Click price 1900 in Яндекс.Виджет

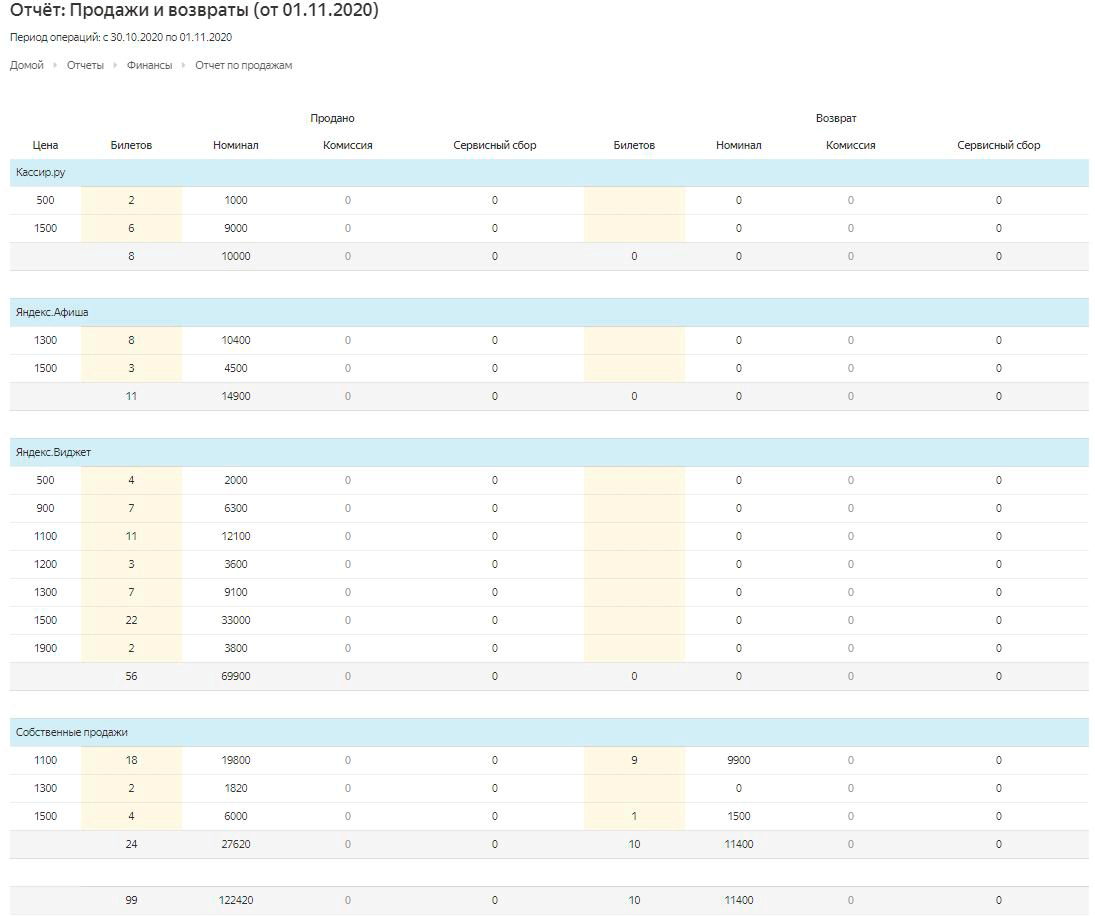[45, 648]
